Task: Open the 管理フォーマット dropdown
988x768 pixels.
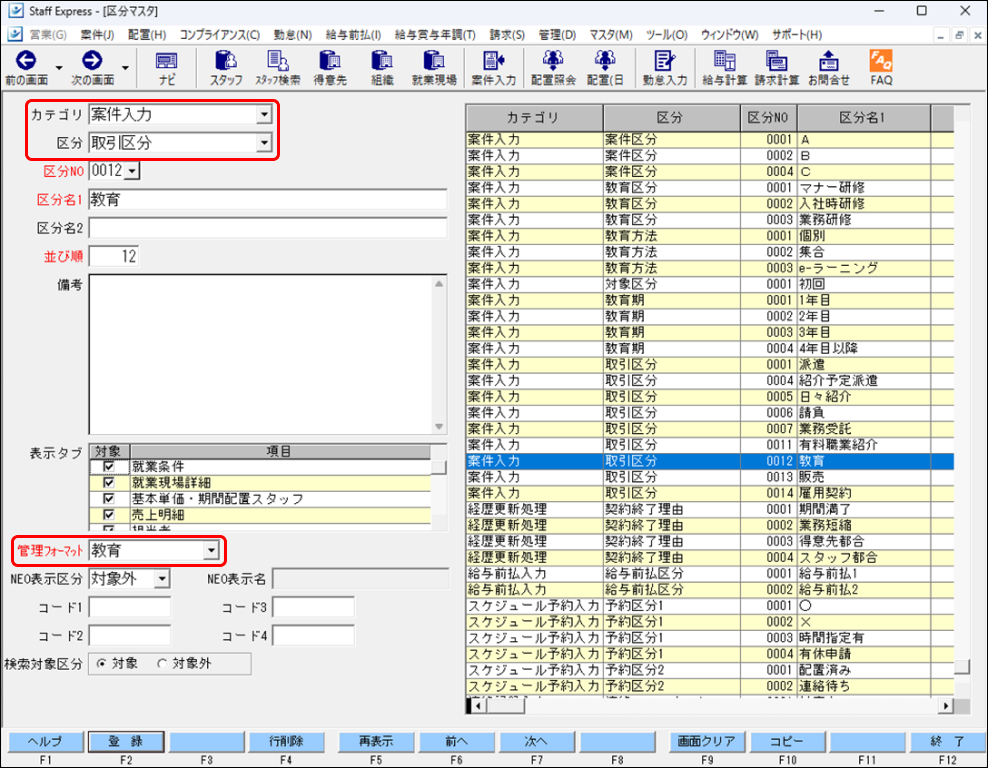Action: [x=210, y=551]
